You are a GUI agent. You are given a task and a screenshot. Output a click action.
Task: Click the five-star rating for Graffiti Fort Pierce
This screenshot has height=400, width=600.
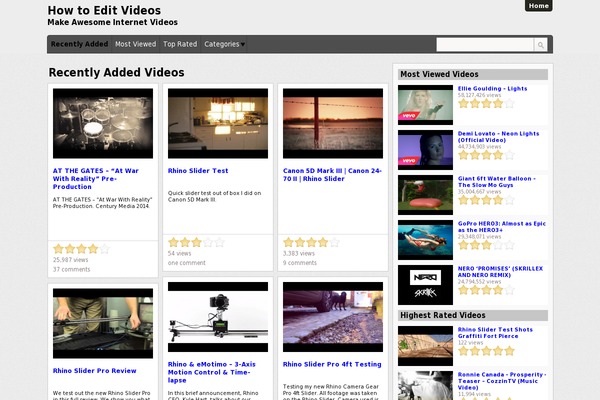pyautogui.click(x=486, y=351)
